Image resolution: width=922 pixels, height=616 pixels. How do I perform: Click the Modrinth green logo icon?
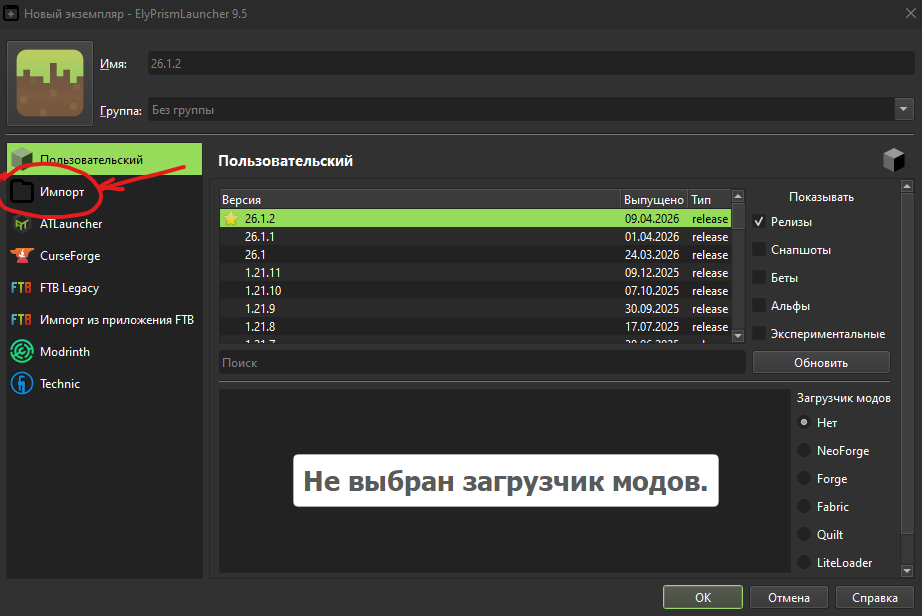[22, 351]
